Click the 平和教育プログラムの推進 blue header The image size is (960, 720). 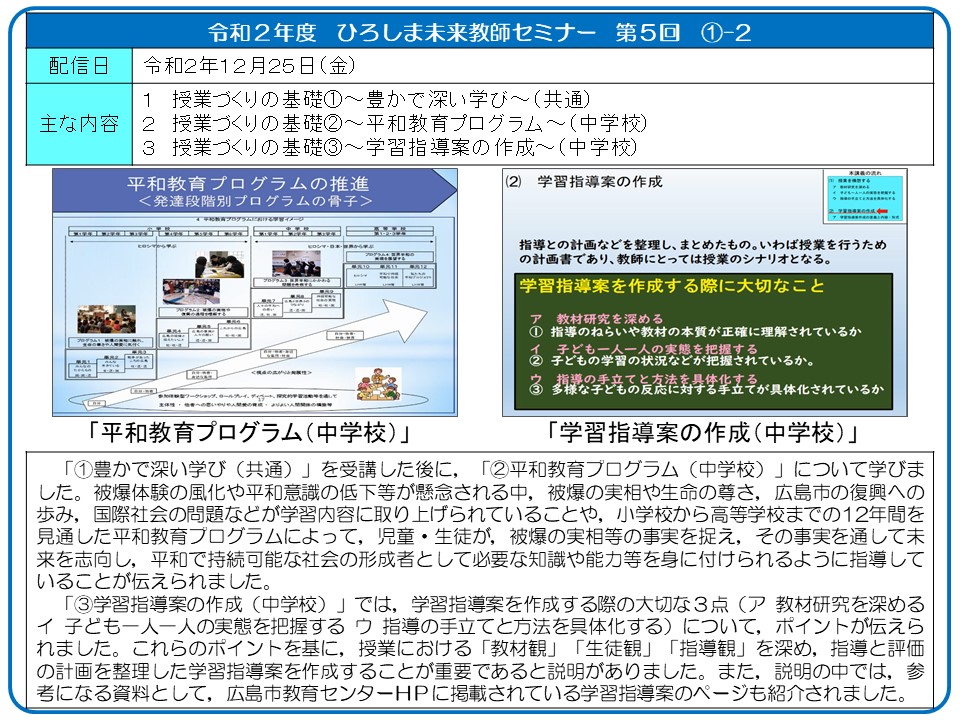254,190
